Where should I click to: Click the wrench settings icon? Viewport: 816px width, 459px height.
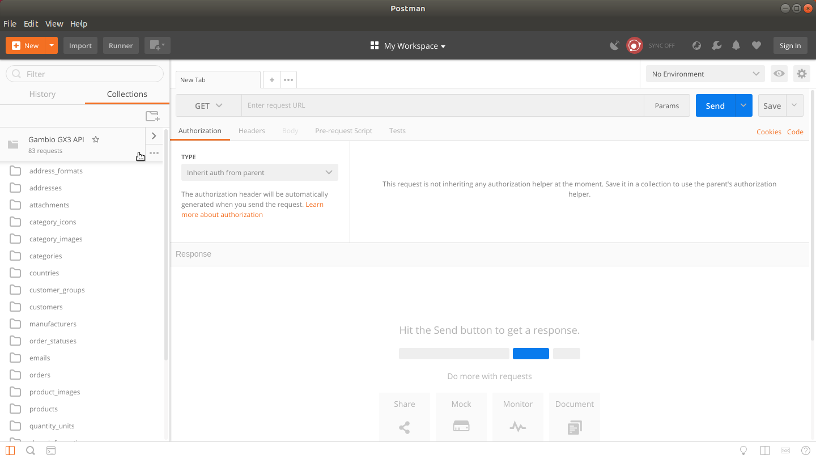pyautogui.click(x=716, y=45)
